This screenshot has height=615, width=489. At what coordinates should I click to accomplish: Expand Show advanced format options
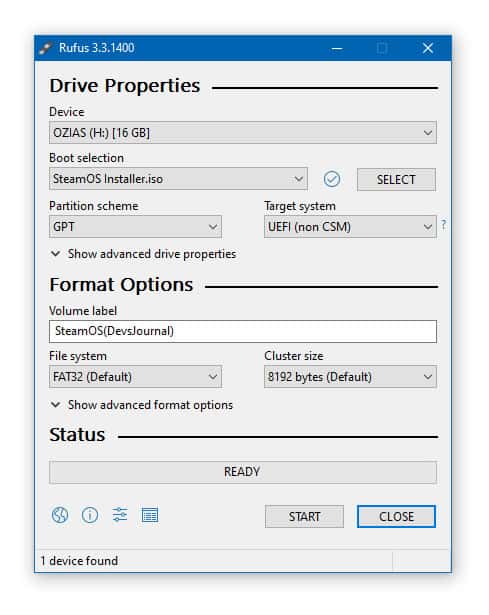142,405
